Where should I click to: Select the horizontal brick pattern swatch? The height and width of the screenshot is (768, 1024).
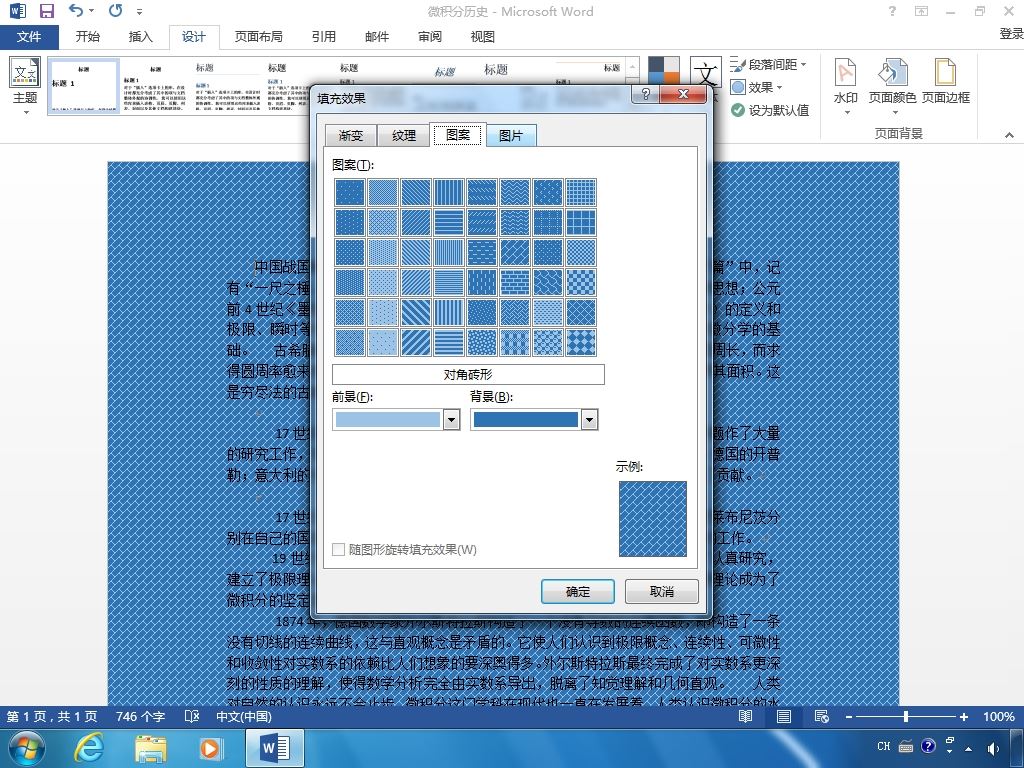(x=515, y=282)
